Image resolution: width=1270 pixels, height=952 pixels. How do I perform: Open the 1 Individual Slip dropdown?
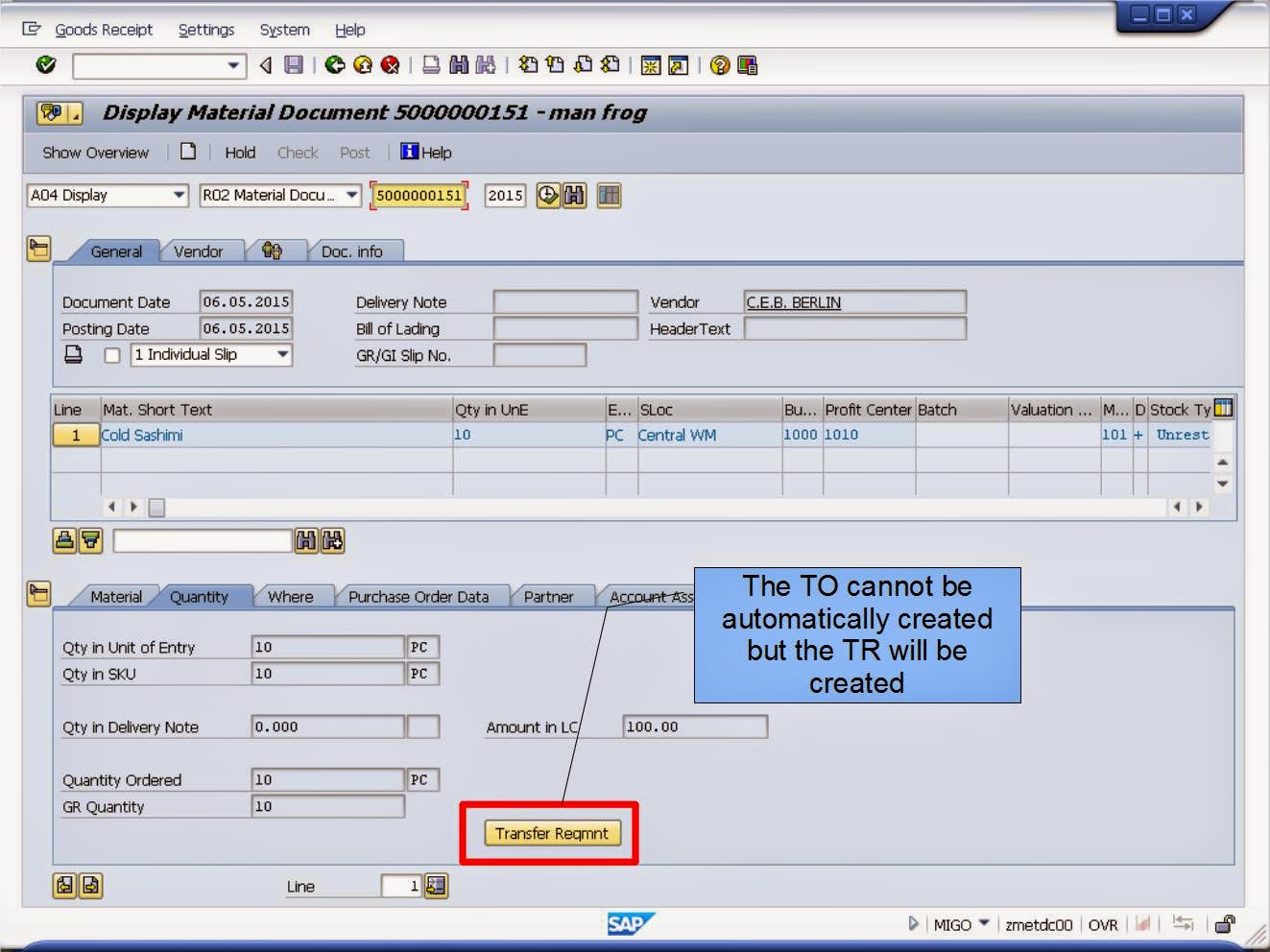[283, 355]
